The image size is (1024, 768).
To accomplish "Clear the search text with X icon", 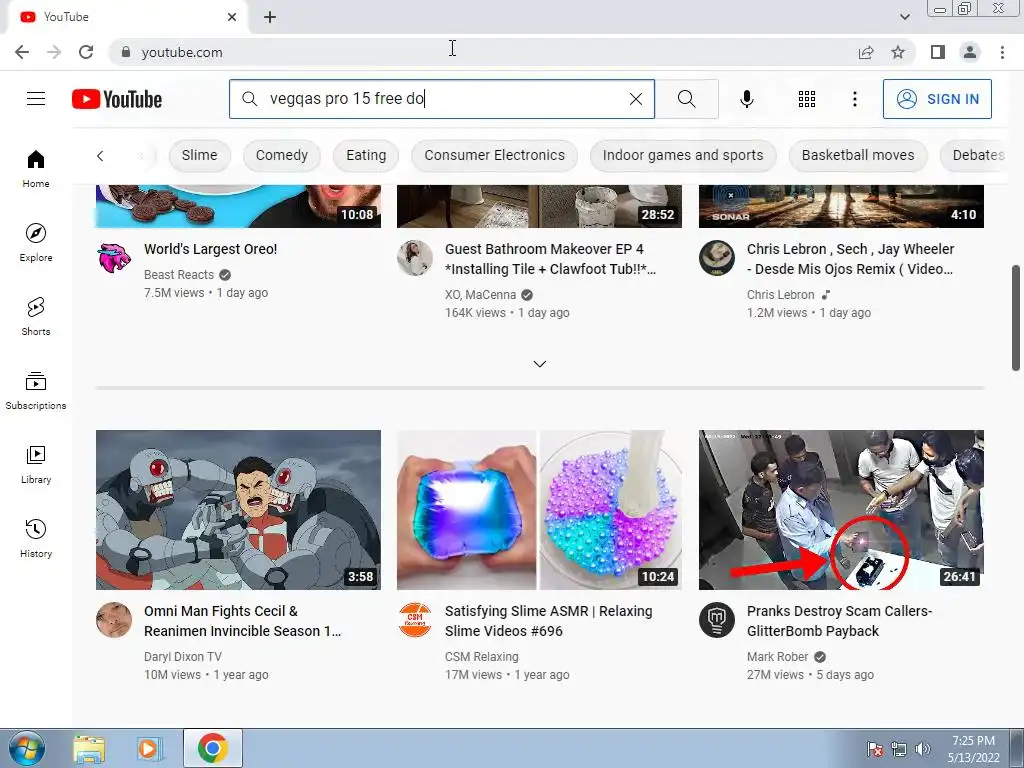I will (635, 99).
